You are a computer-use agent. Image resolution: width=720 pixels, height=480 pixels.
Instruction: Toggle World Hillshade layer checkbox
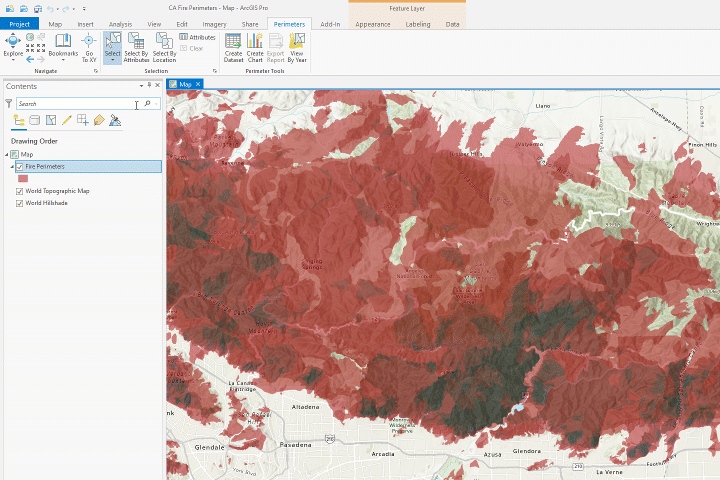coord(19,203)
